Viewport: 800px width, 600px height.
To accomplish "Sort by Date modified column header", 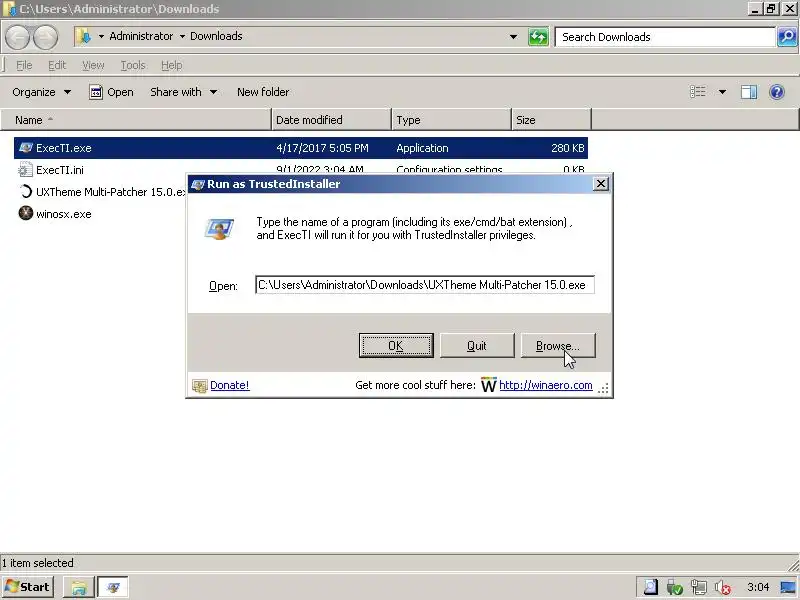I will (x=332, y=120).
